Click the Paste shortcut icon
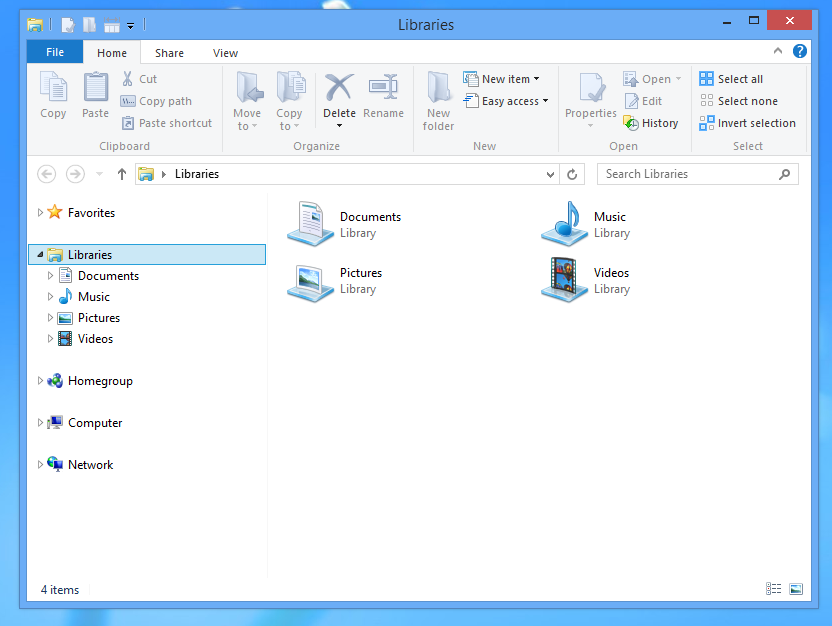 coord(128,123)
